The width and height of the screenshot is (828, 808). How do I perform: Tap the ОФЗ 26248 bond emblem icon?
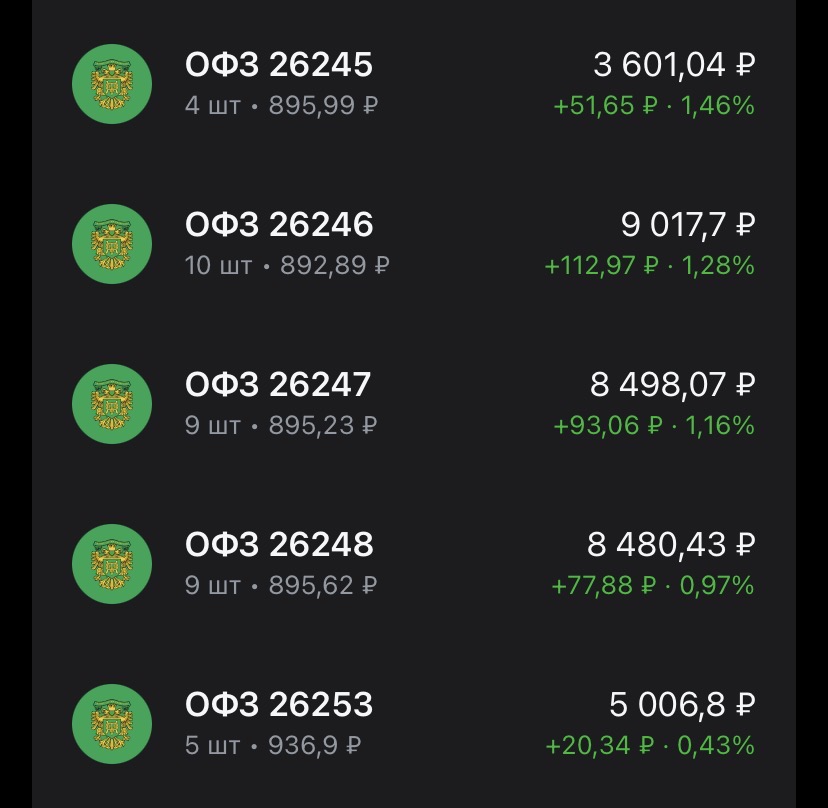pyautogui.click(x=112, y=564)
